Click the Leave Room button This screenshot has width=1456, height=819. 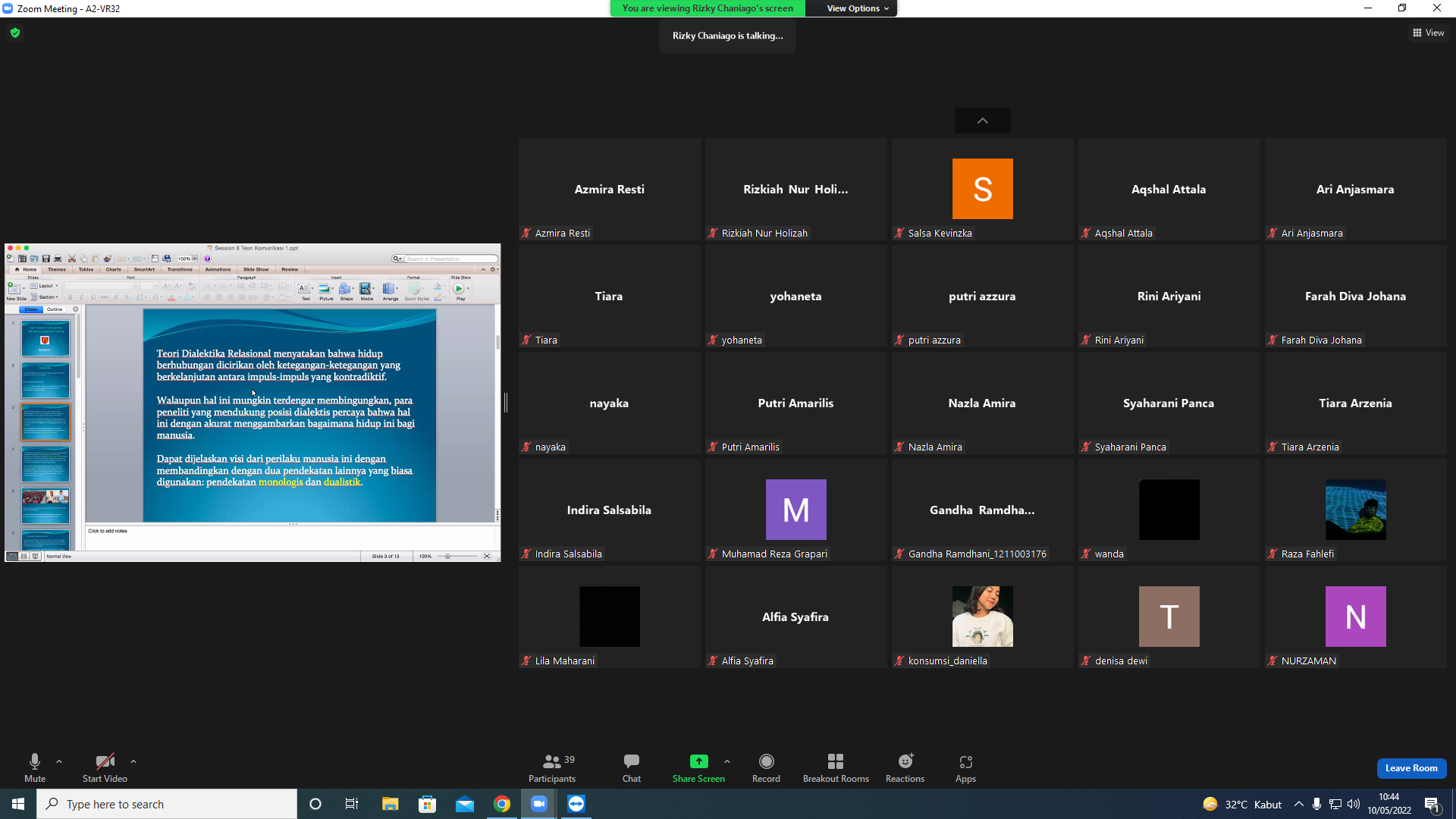click(x=1411, y=768)
